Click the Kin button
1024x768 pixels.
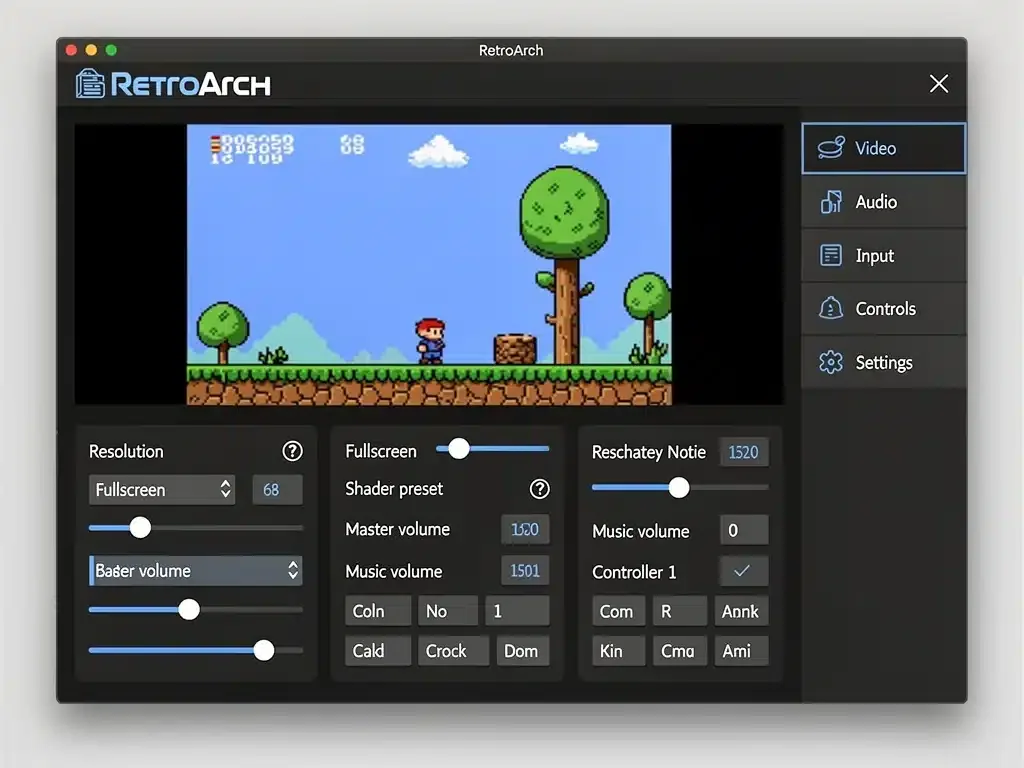[x=618, y=650]
